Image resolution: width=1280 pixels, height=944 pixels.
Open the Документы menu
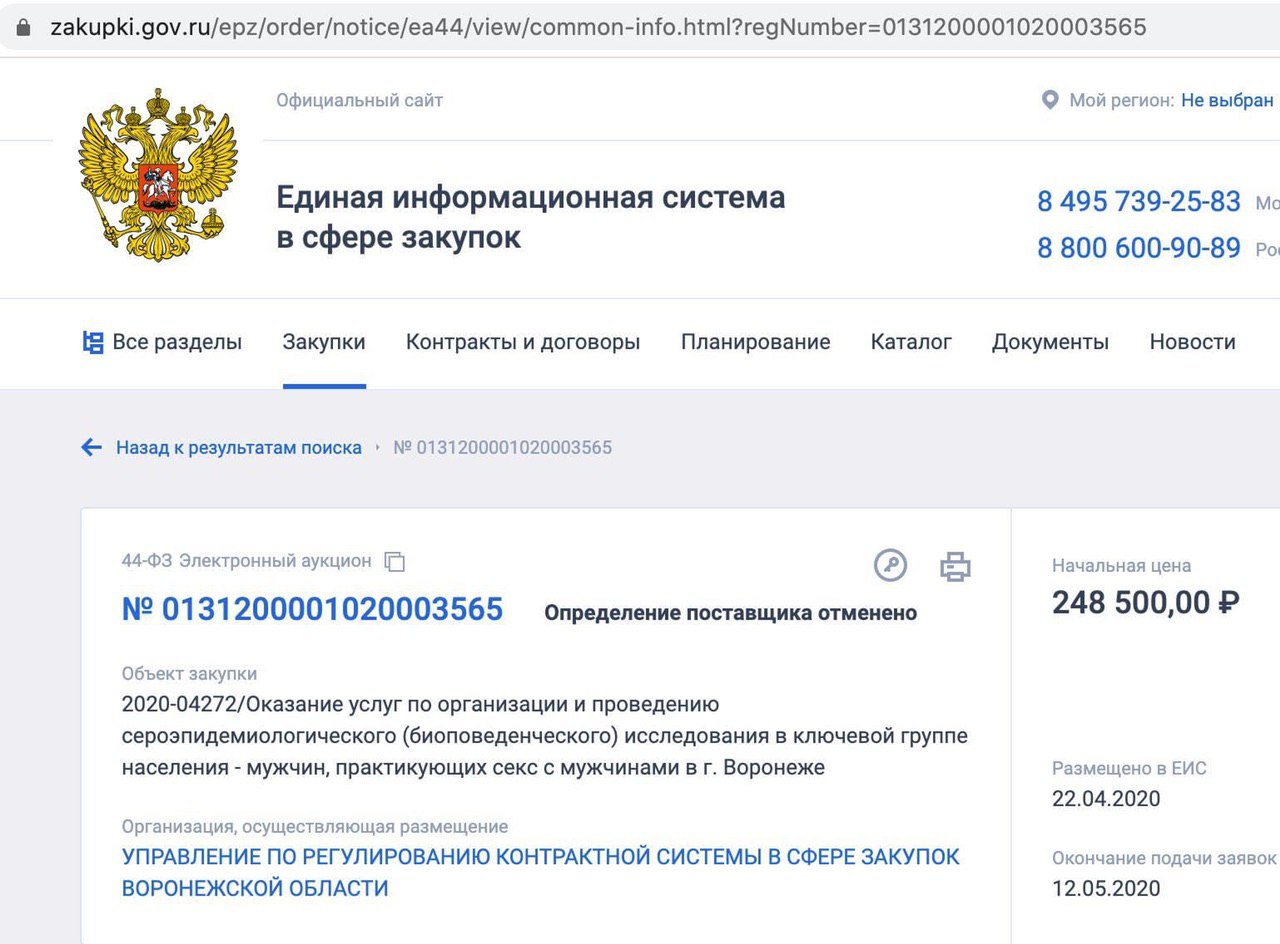pyautogui.click(x=1050, y=342)
